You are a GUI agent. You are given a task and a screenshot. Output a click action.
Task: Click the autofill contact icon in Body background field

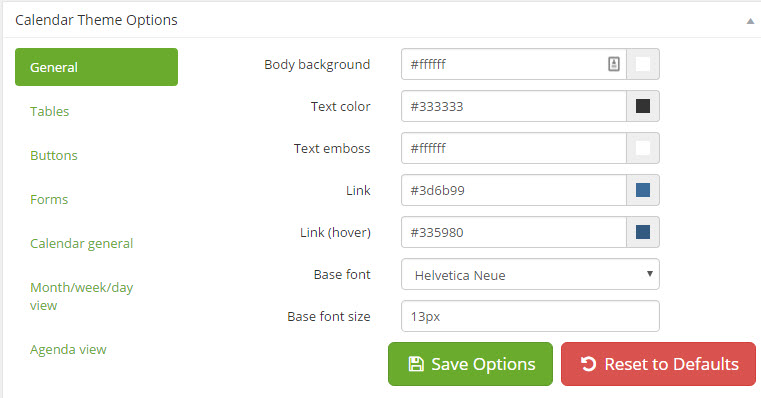(x=613, y=64)
